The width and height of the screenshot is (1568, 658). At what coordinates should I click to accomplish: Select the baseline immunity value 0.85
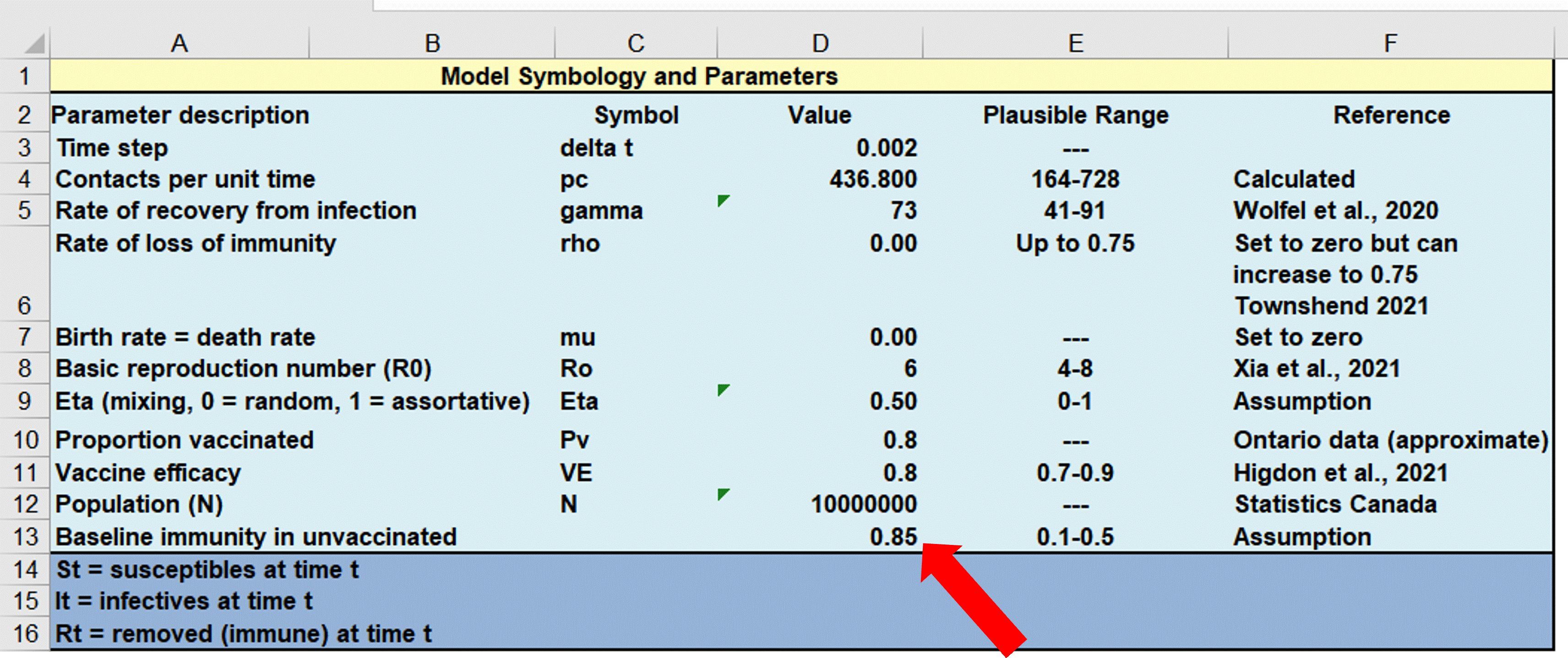pyautogui.click(x=893, y=537)
